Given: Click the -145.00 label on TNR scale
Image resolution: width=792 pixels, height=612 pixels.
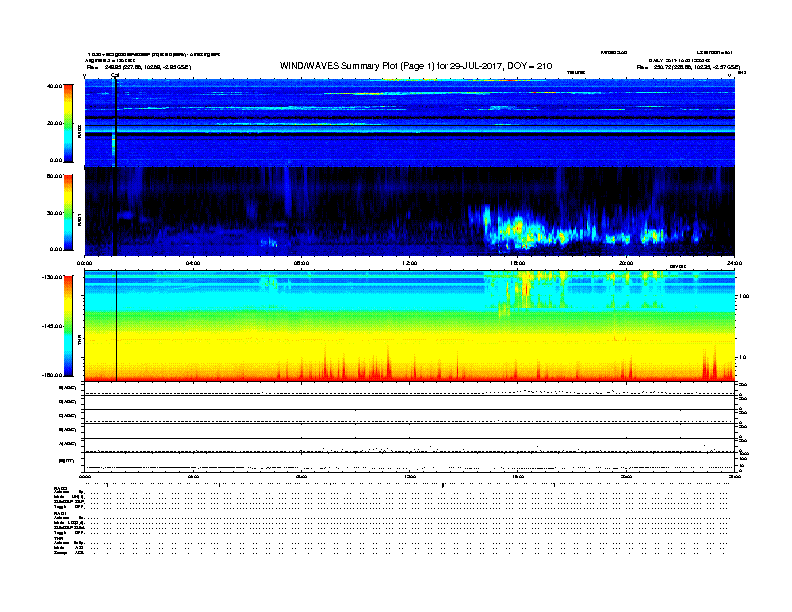Looking at the screenshot, I should pos(52,326).
